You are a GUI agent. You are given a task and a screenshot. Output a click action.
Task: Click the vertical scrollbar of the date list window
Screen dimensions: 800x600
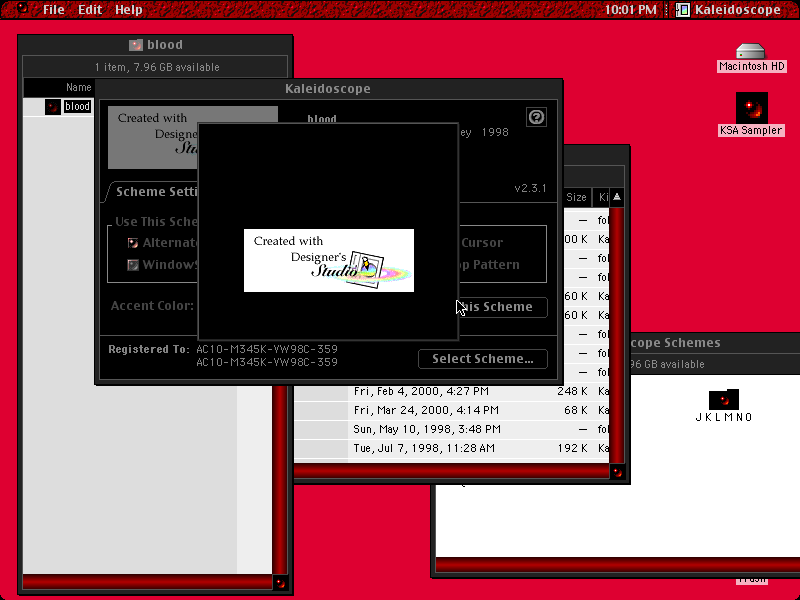pyautogui.click(x=617, y=335)
